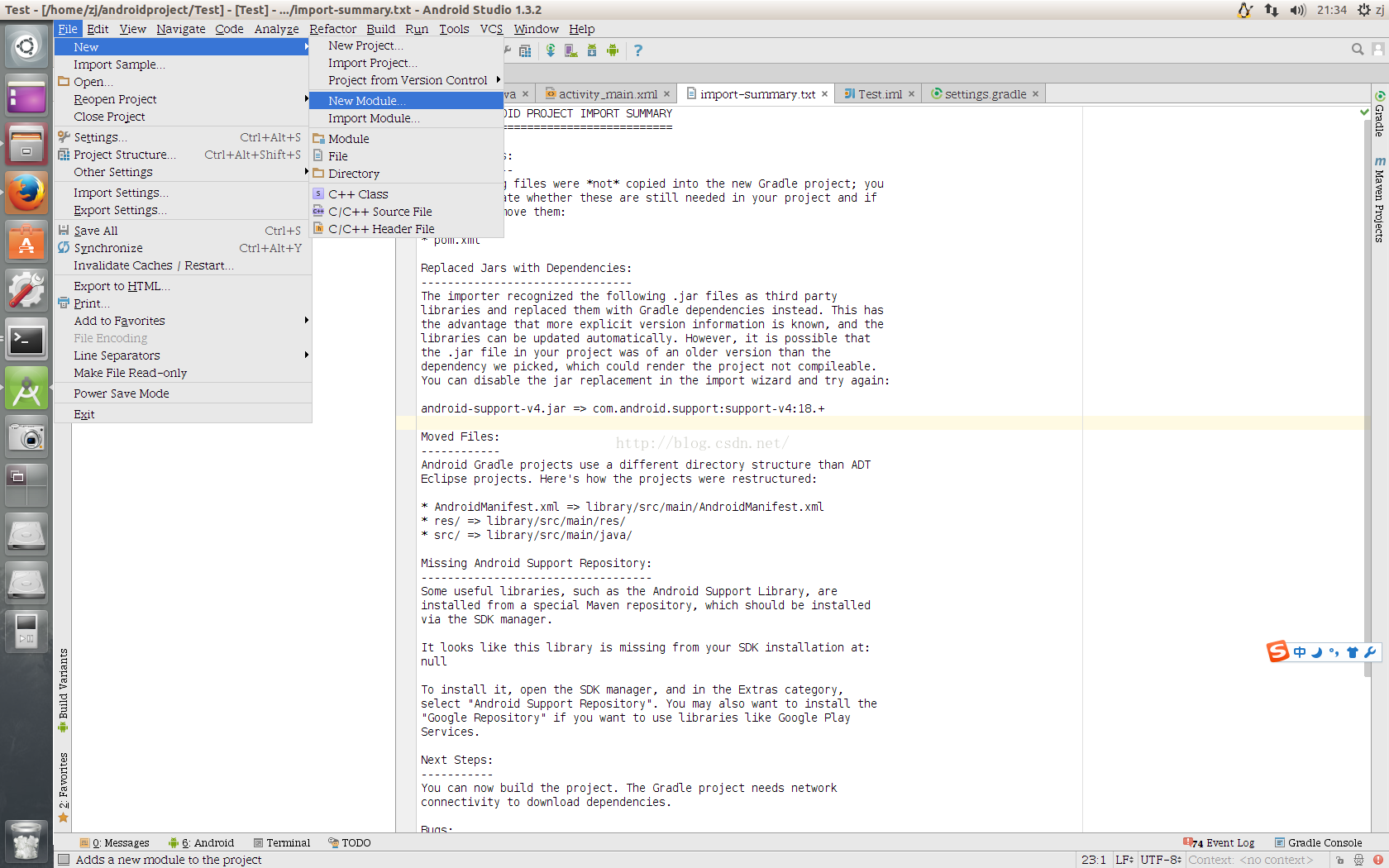
Task: Open UTF-8 encoding dropdown in status bar
Action: point(1161,860)
